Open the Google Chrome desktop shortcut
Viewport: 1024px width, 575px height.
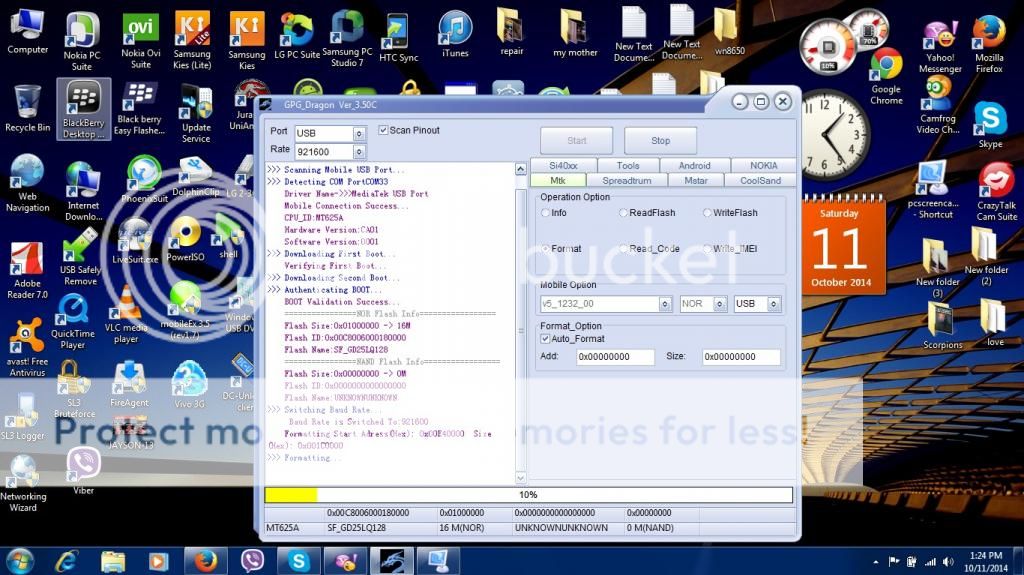coord(886,70)
